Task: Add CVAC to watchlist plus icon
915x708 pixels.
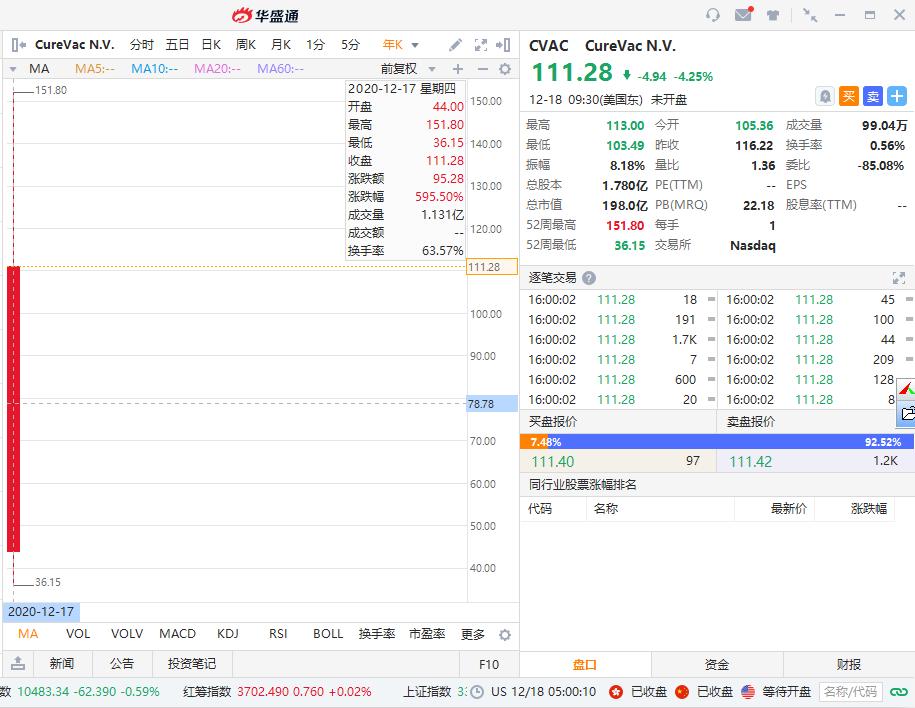Action: pyautogui.click(x=897, y=96)
